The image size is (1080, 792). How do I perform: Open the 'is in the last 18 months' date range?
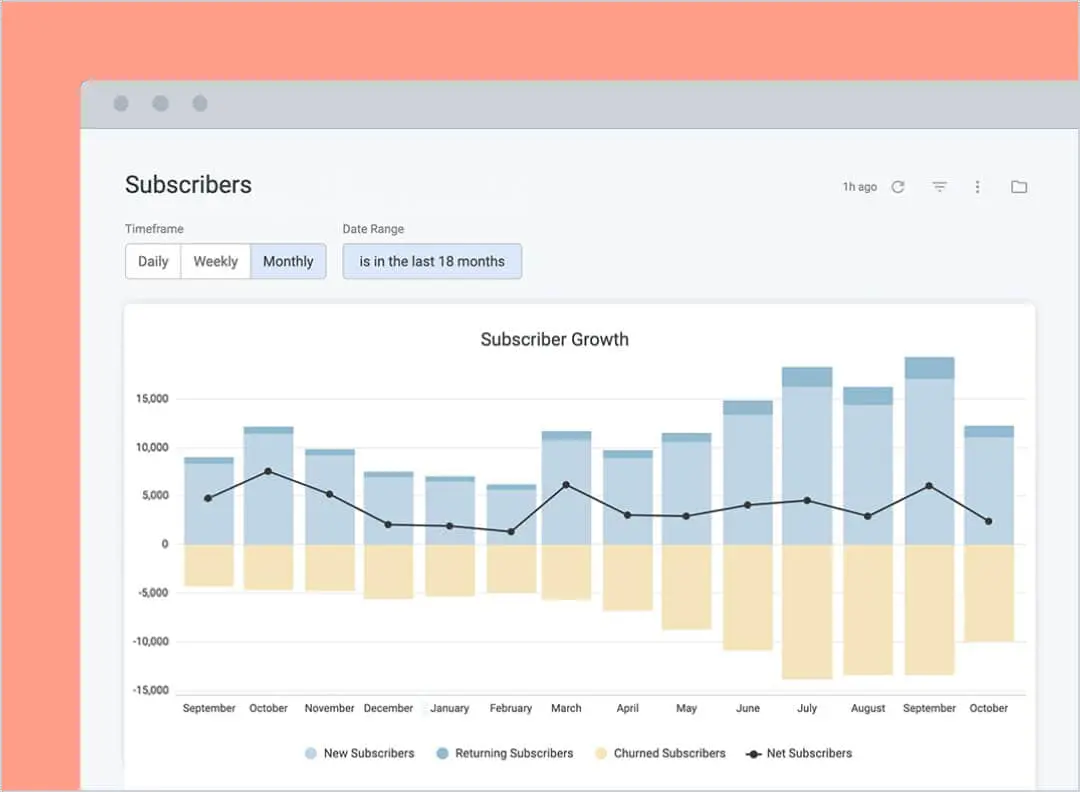pos(432,262)
